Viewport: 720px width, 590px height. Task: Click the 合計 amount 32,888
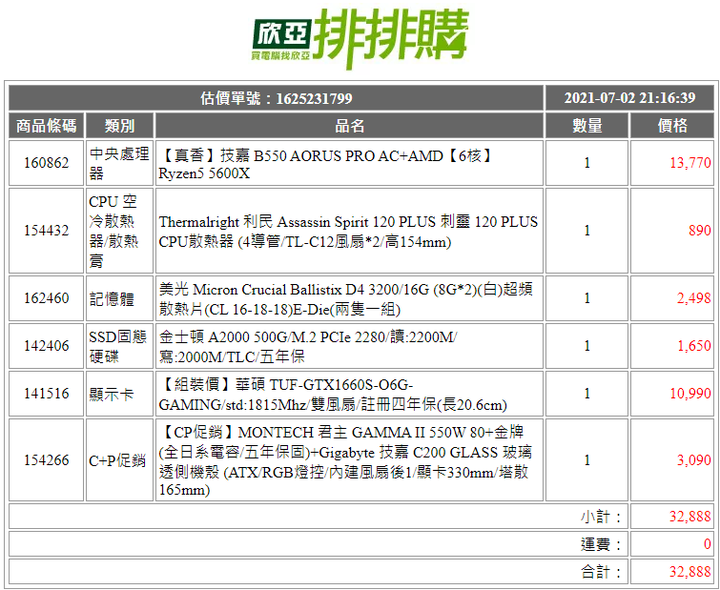point(690,572)
